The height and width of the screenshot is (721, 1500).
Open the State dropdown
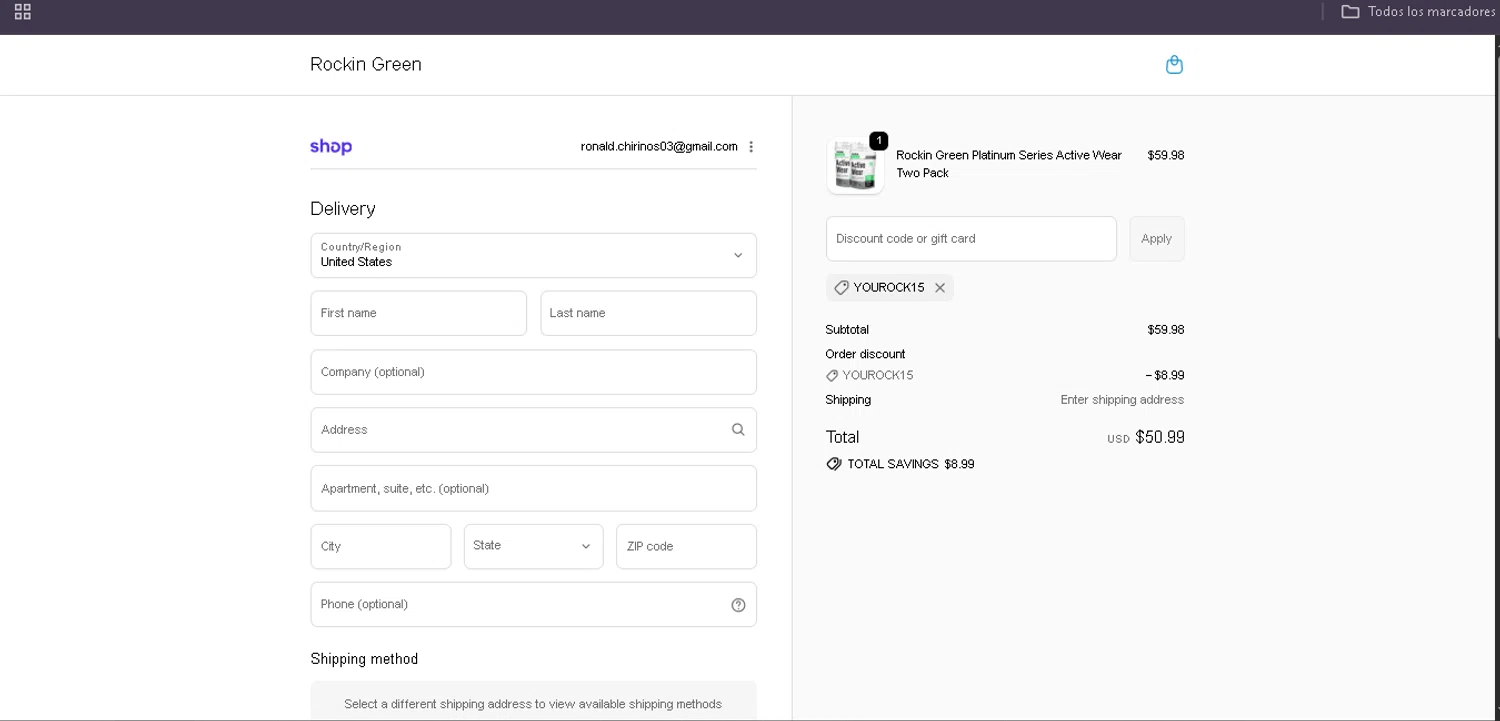pos(533,546)
